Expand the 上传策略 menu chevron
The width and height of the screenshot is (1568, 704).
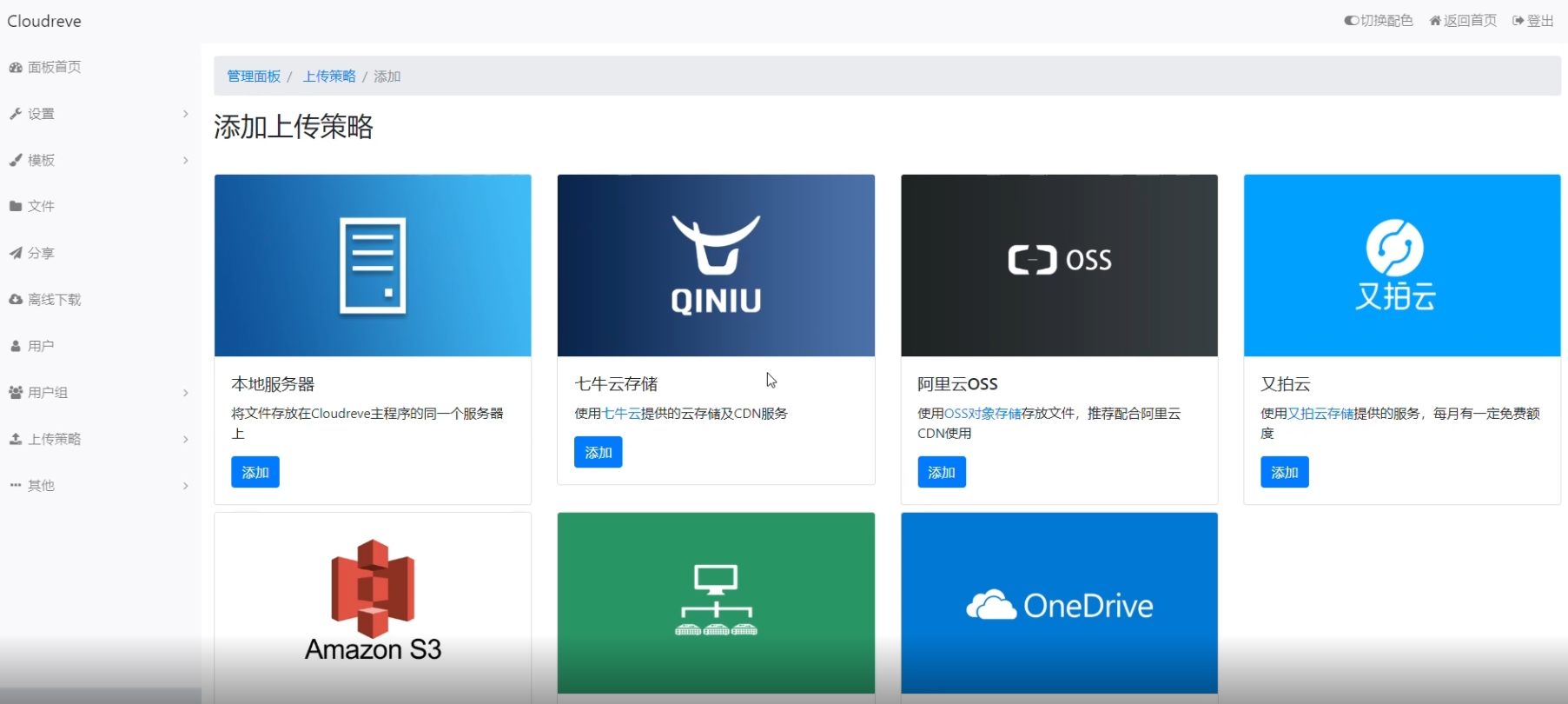[x=185, y=439]
